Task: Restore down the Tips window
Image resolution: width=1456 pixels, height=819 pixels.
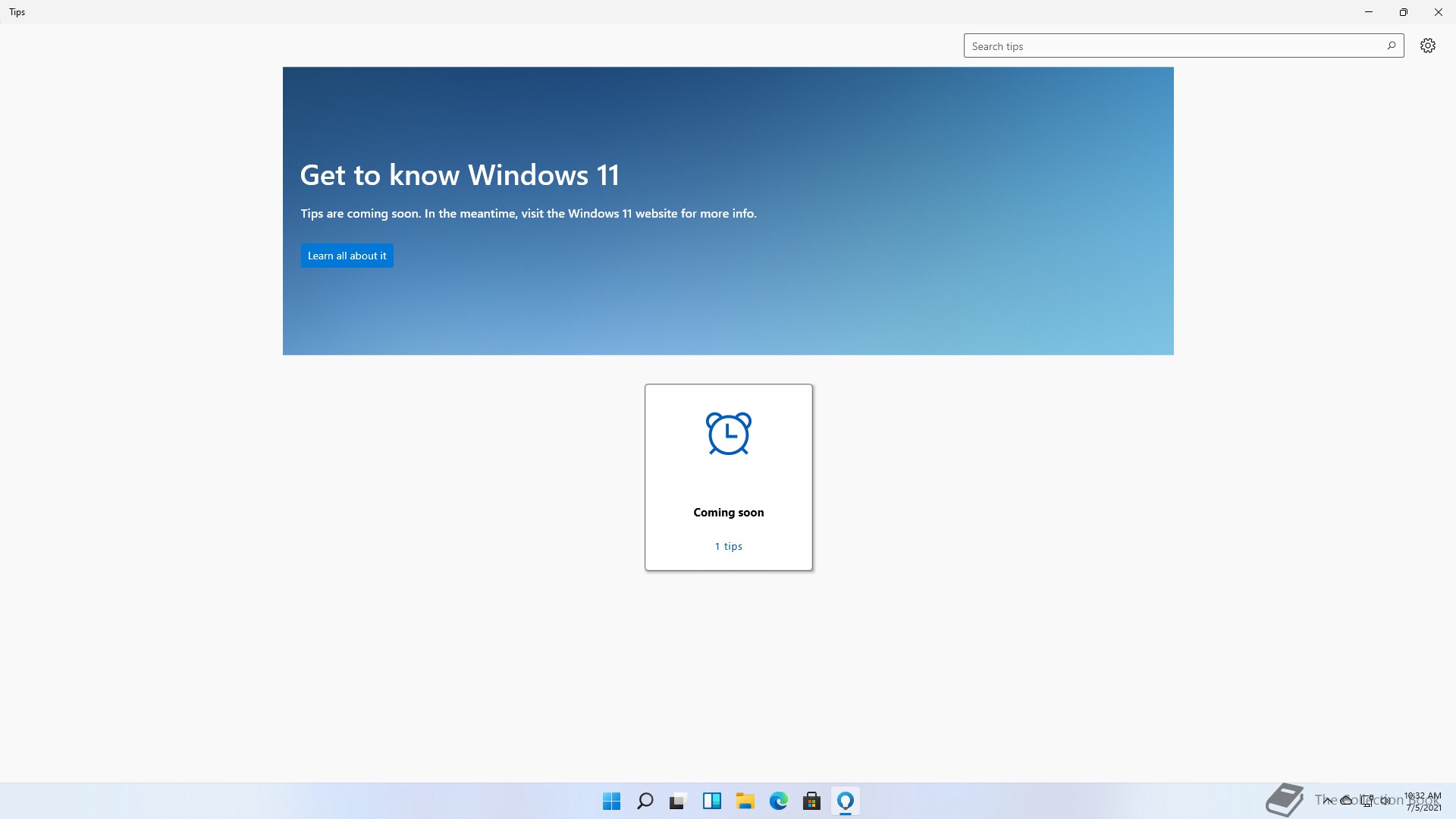Action: click(x=1404, y=12)
